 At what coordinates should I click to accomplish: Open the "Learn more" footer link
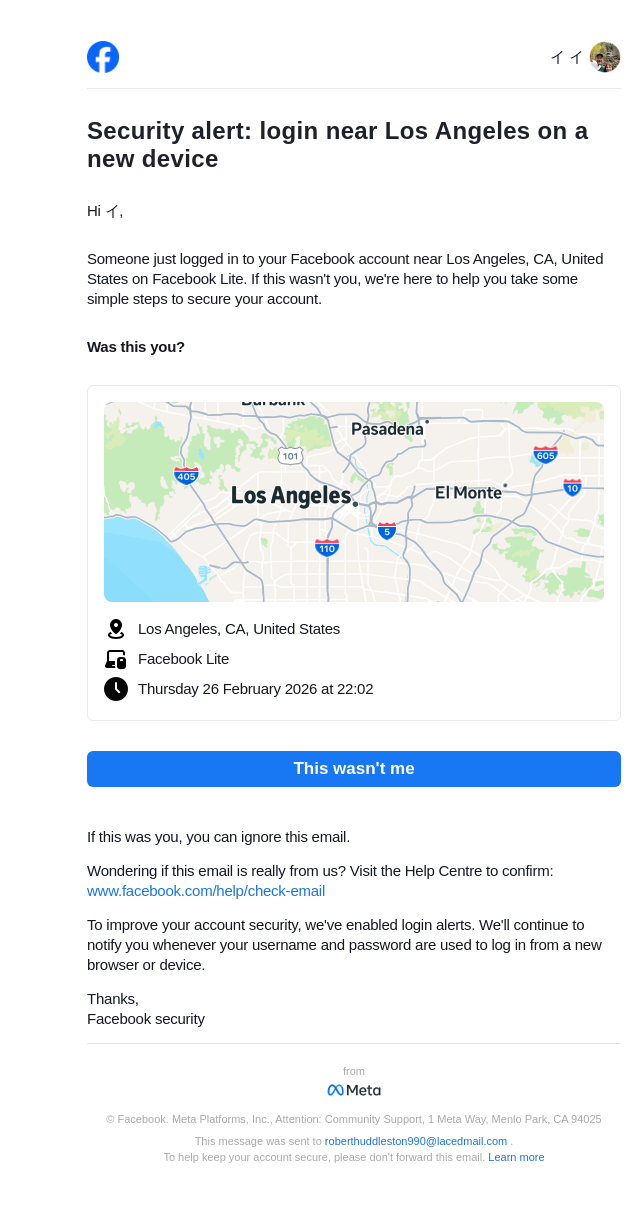[516, 1157]
